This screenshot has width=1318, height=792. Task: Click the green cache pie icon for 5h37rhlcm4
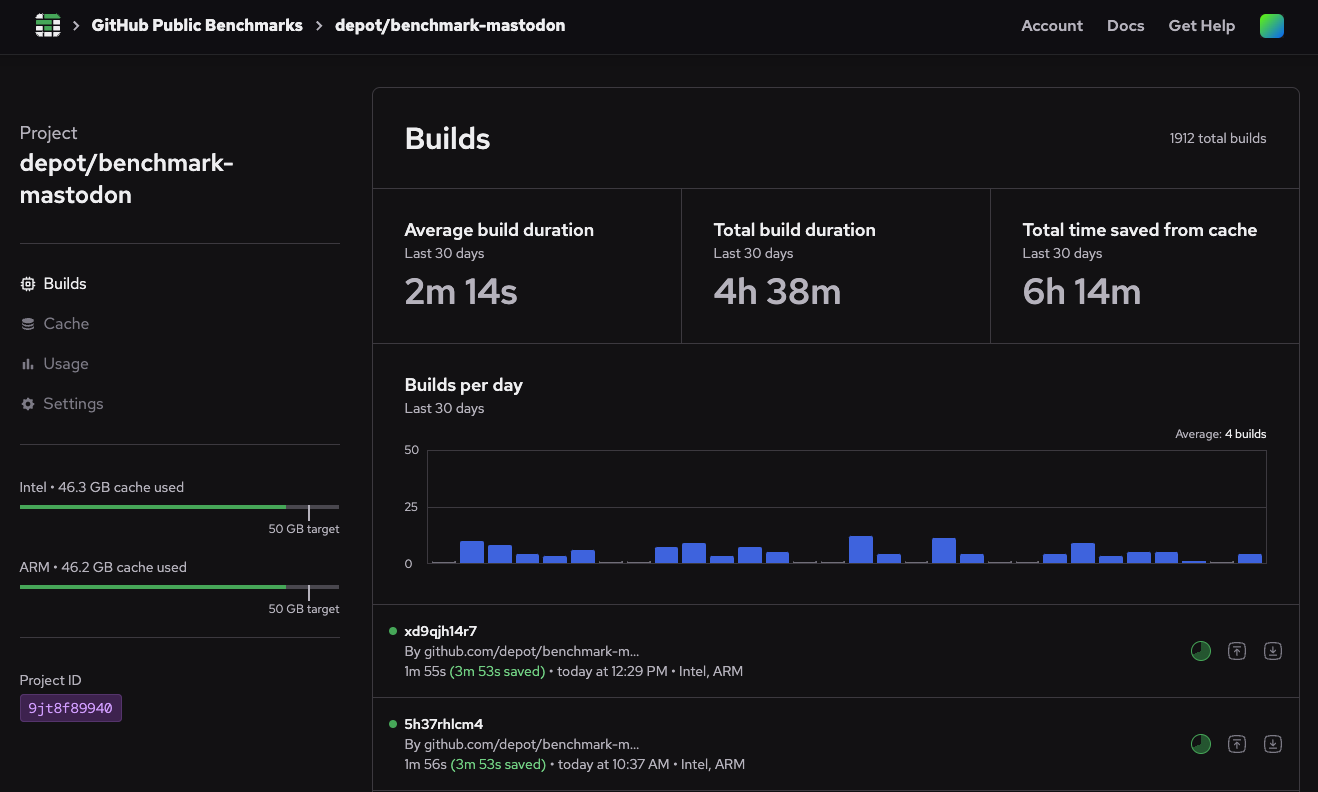pos(1200,744)
